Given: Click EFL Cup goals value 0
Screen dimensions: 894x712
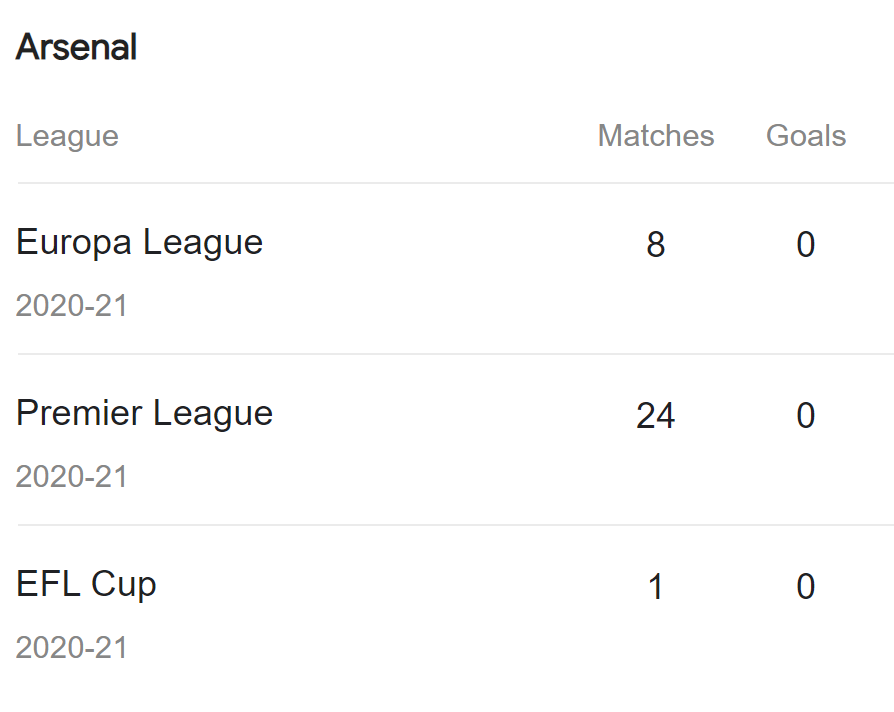Looking at the screenshot, I should [806, 587].
